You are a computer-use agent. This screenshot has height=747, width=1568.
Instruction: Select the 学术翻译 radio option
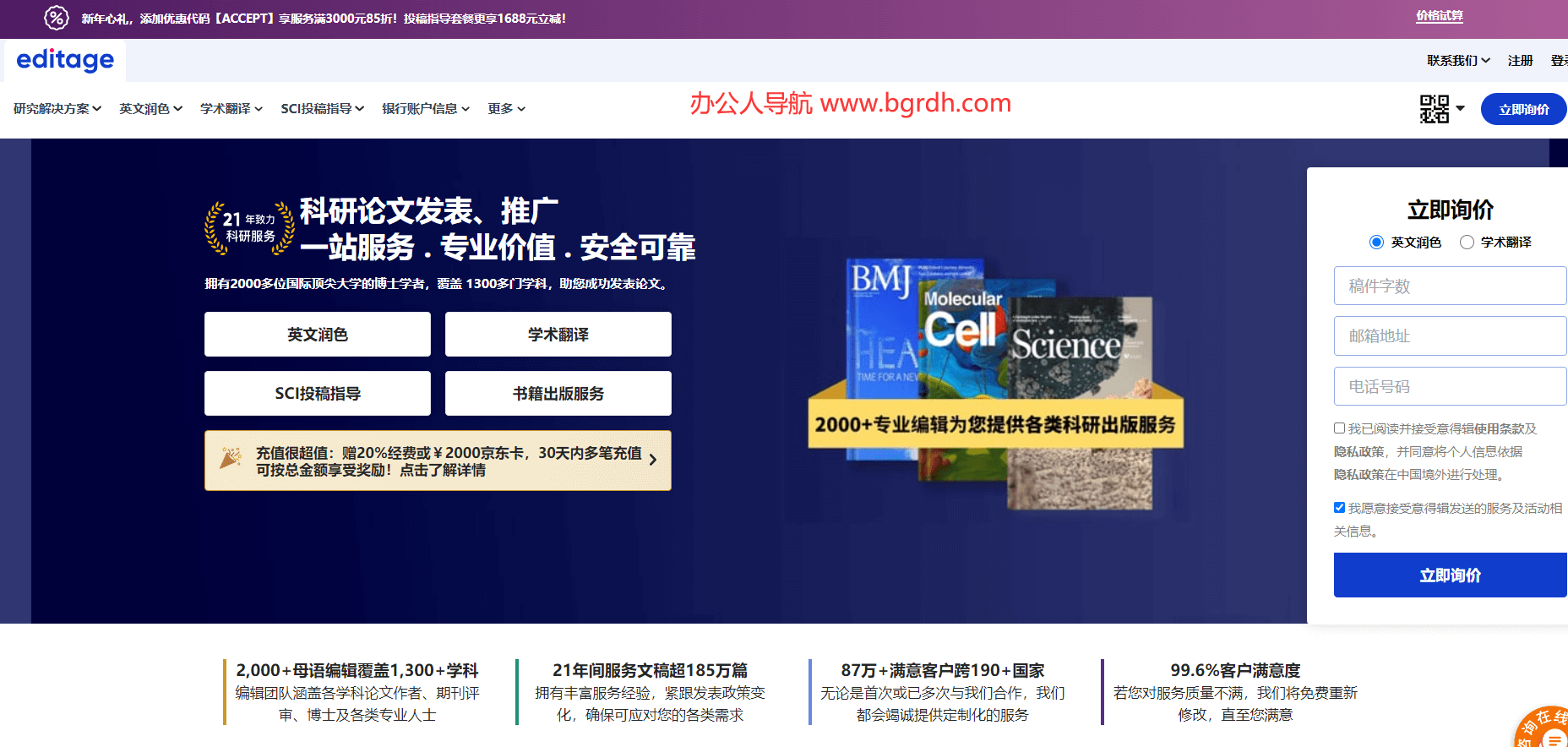(x=1467, y=243)
